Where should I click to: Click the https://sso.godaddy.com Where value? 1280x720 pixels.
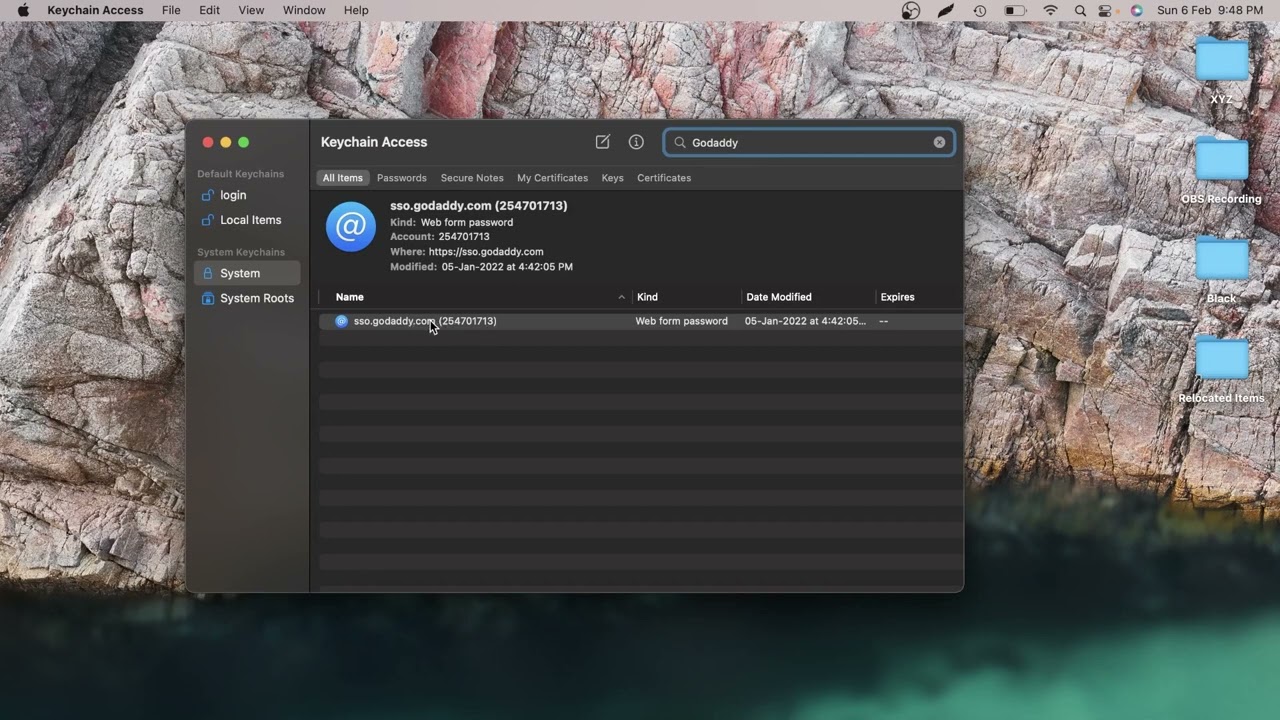tap(486, 252)
